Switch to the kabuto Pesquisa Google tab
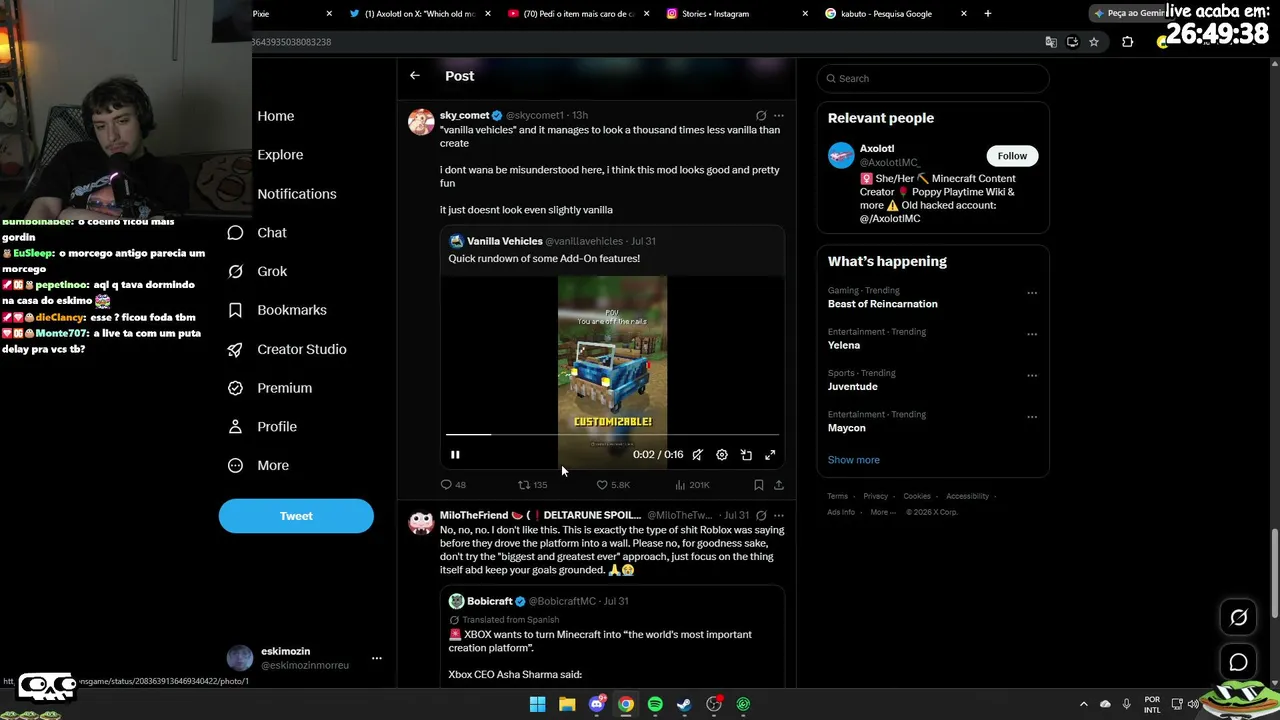The height and width of the screenshot is (720, 1280). tap(894, 14)
